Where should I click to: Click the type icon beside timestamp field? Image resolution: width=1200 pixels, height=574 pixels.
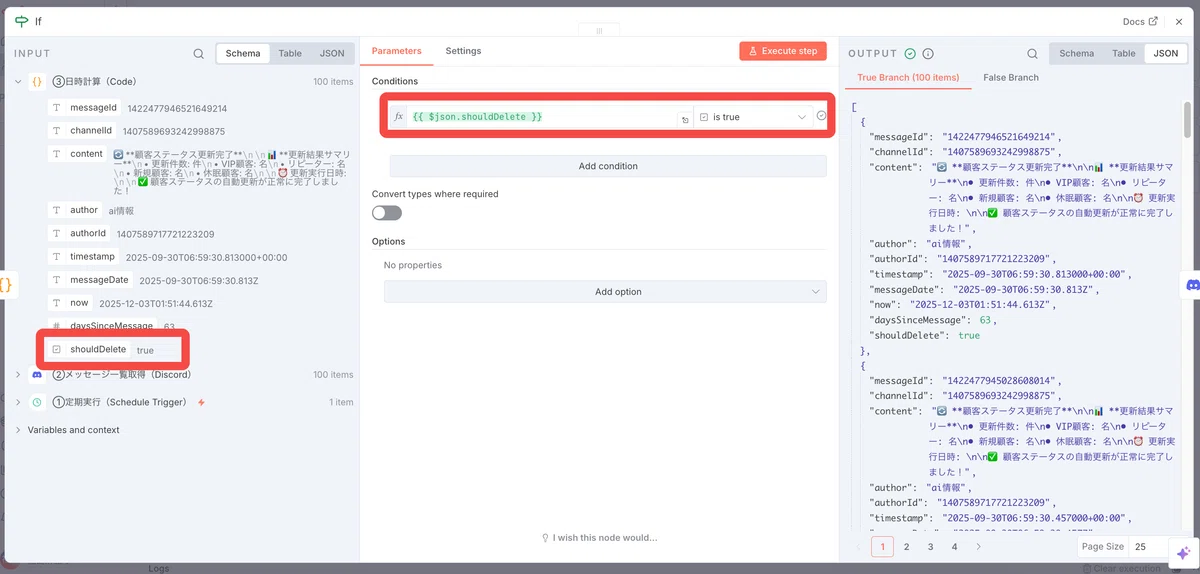click(x=56, y=256)
